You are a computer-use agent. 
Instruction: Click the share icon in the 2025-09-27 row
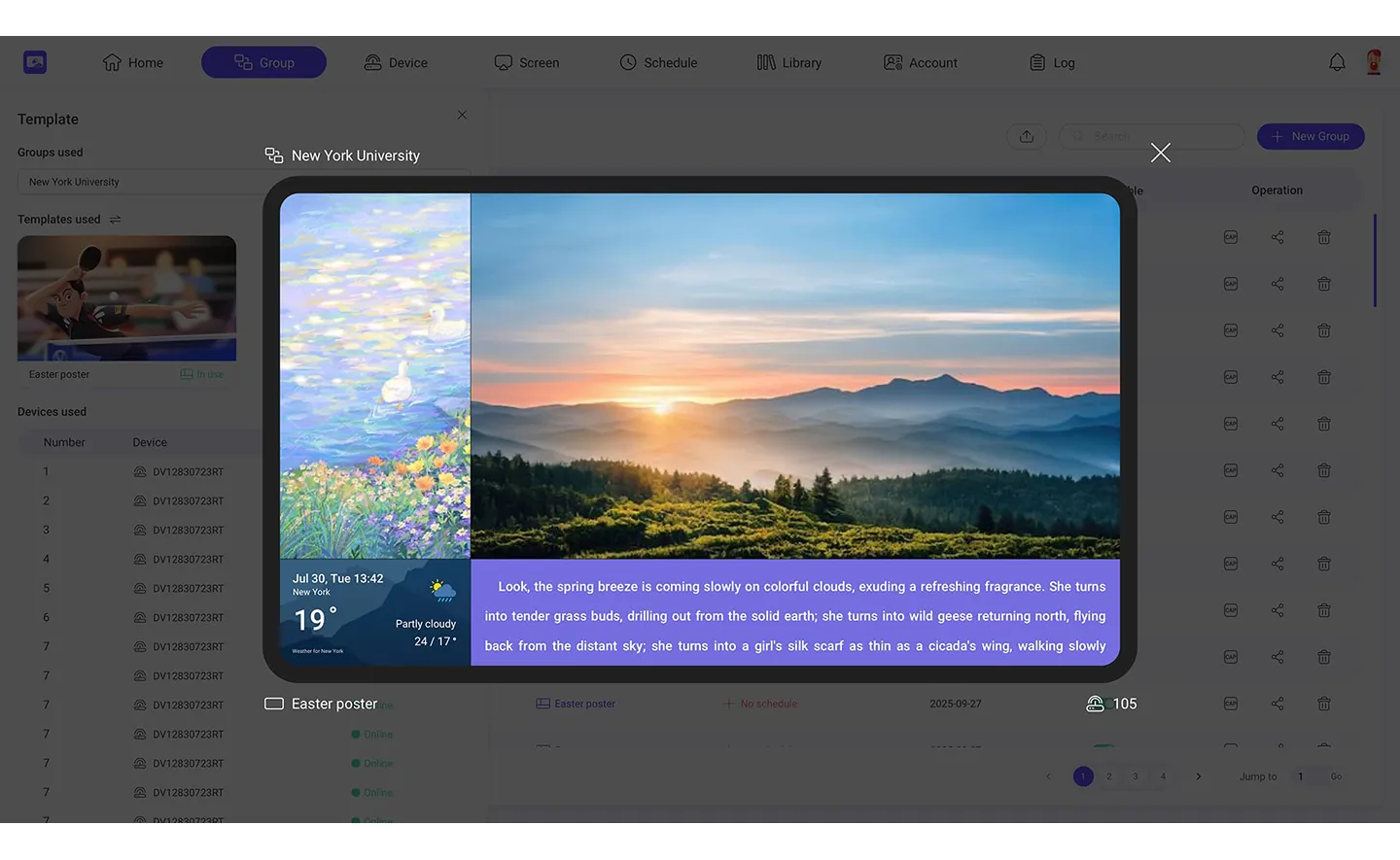coord(1277,704)
